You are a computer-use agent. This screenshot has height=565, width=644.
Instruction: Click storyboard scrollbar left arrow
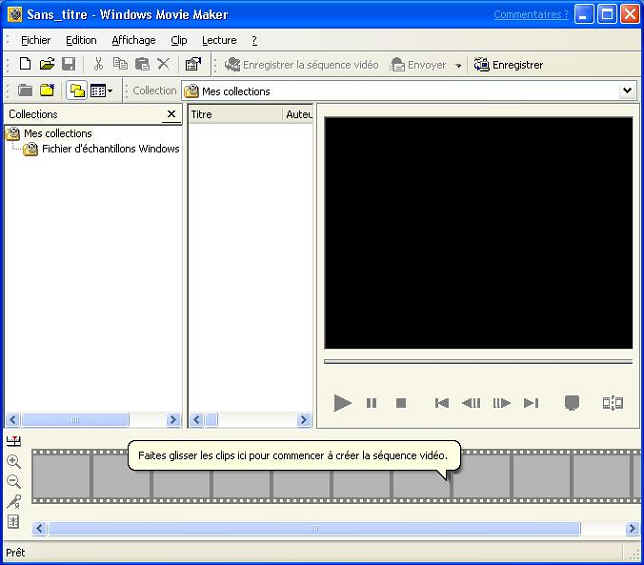coord(39,528)
